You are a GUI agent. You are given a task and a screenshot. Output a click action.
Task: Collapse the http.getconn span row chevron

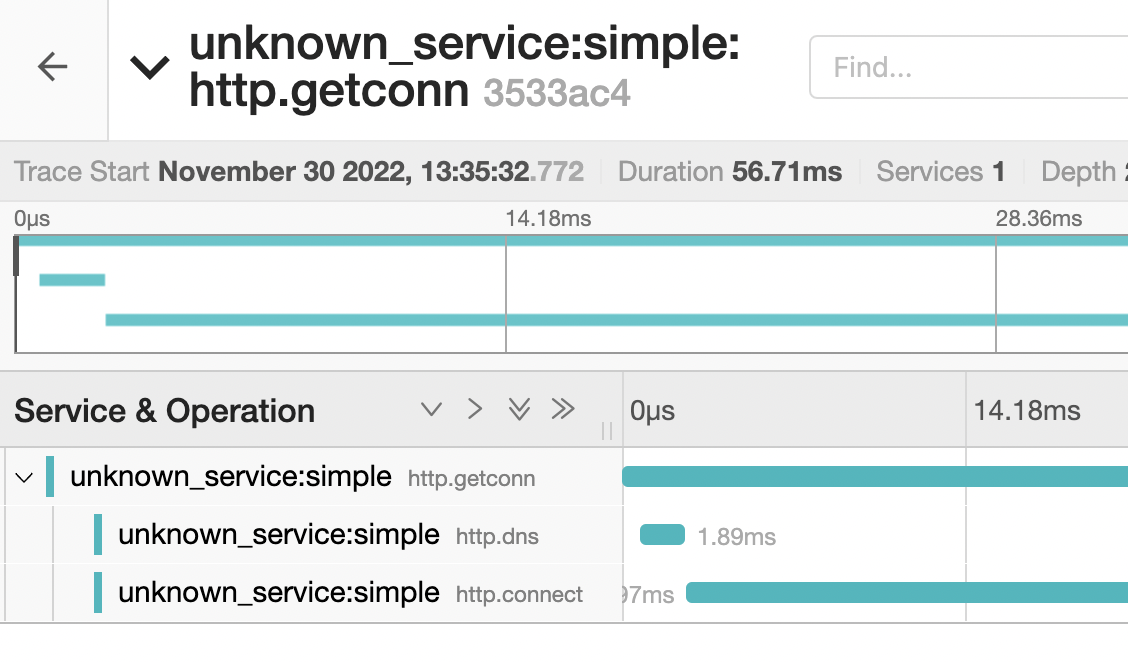click(x=24, y=477)
